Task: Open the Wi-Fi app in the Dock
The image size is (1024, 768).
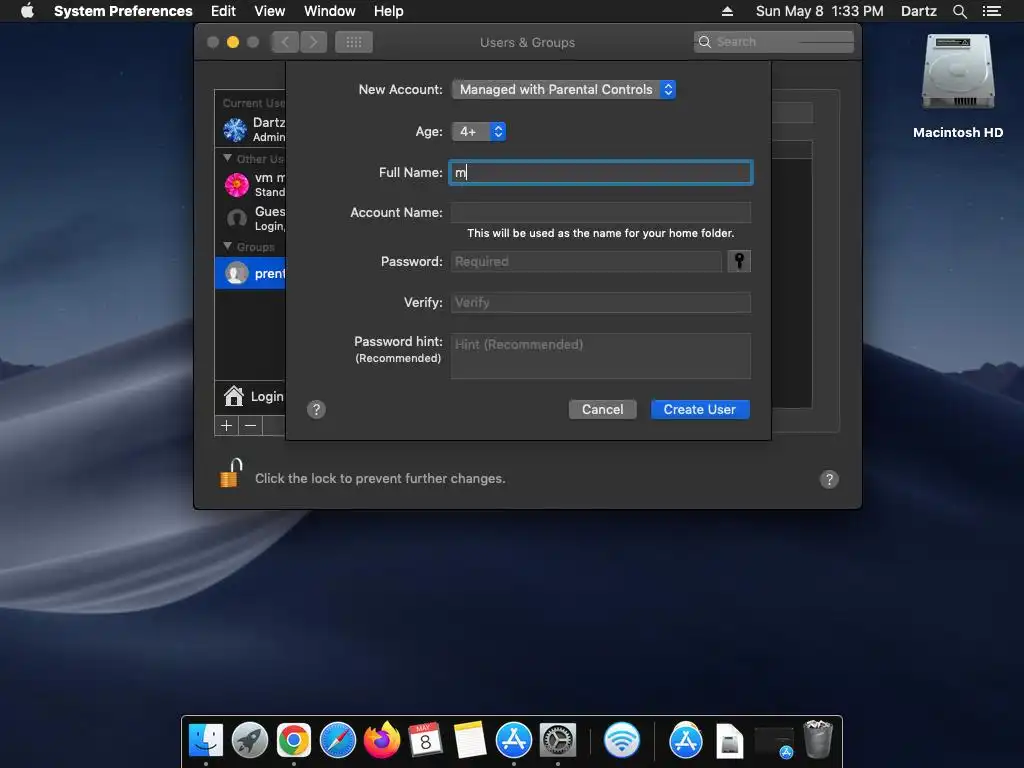Action: tap(621, 740)
